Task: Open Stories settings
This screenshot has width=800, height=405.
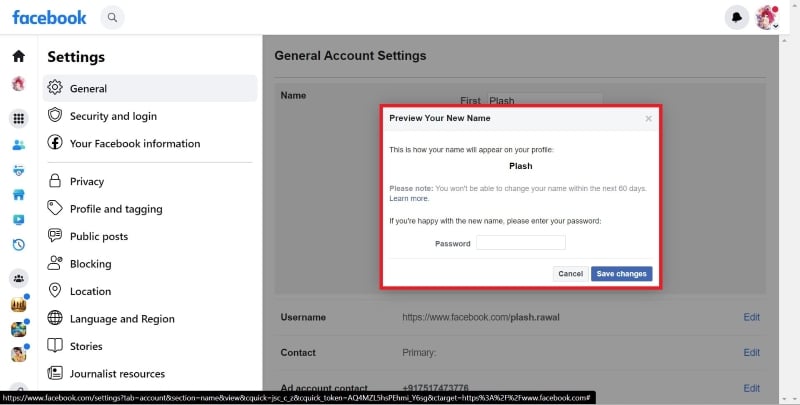Action: point(150,346)
